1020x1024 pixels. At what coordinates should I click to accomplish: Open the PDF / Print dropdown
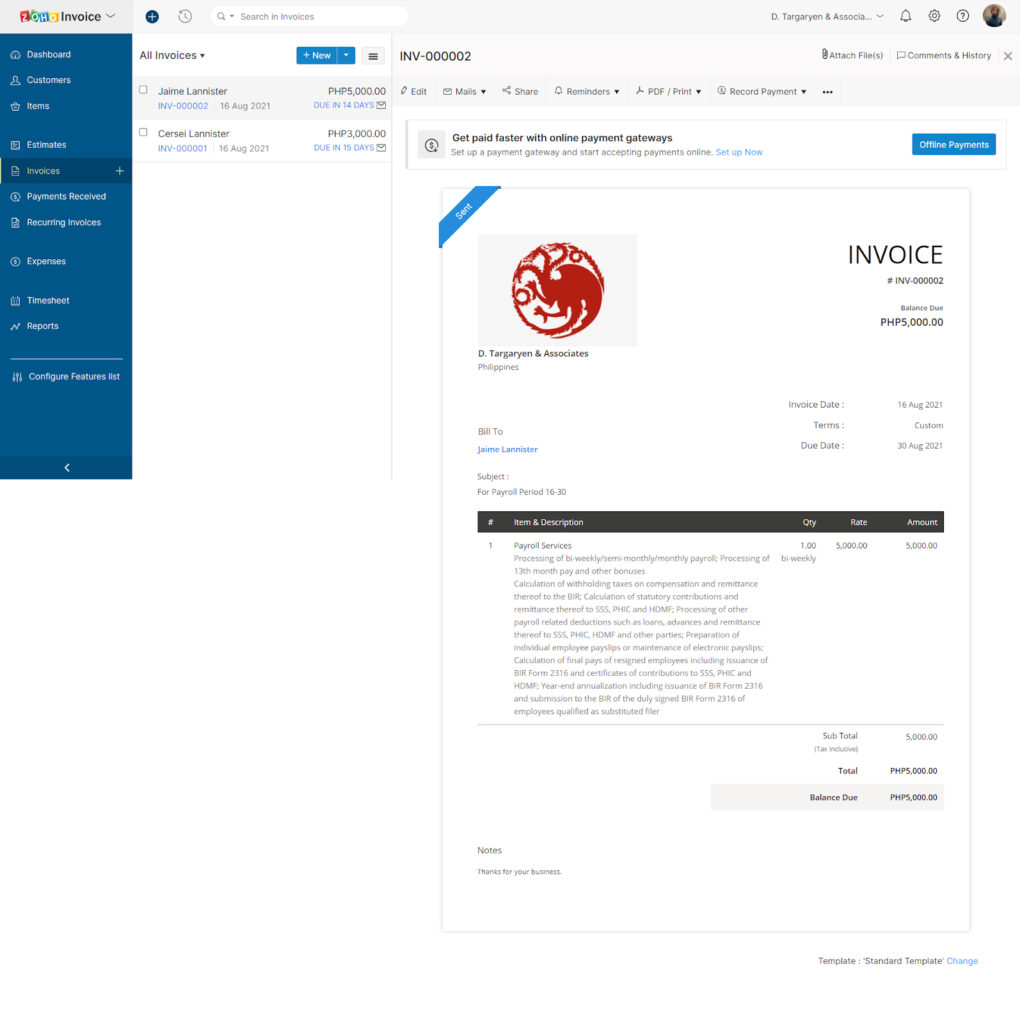point(670,91)
